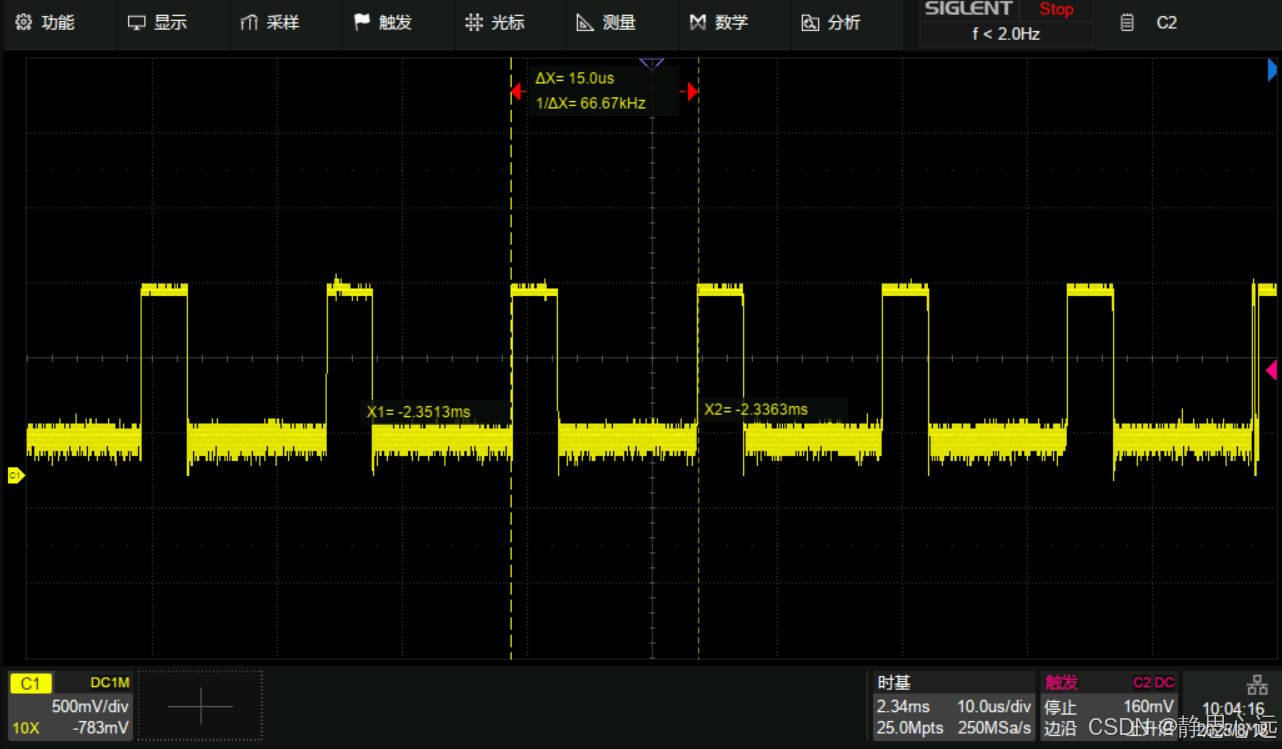Click the 10:04:16 clock display
1282x749 pixels.
(x=1234, y=709)
